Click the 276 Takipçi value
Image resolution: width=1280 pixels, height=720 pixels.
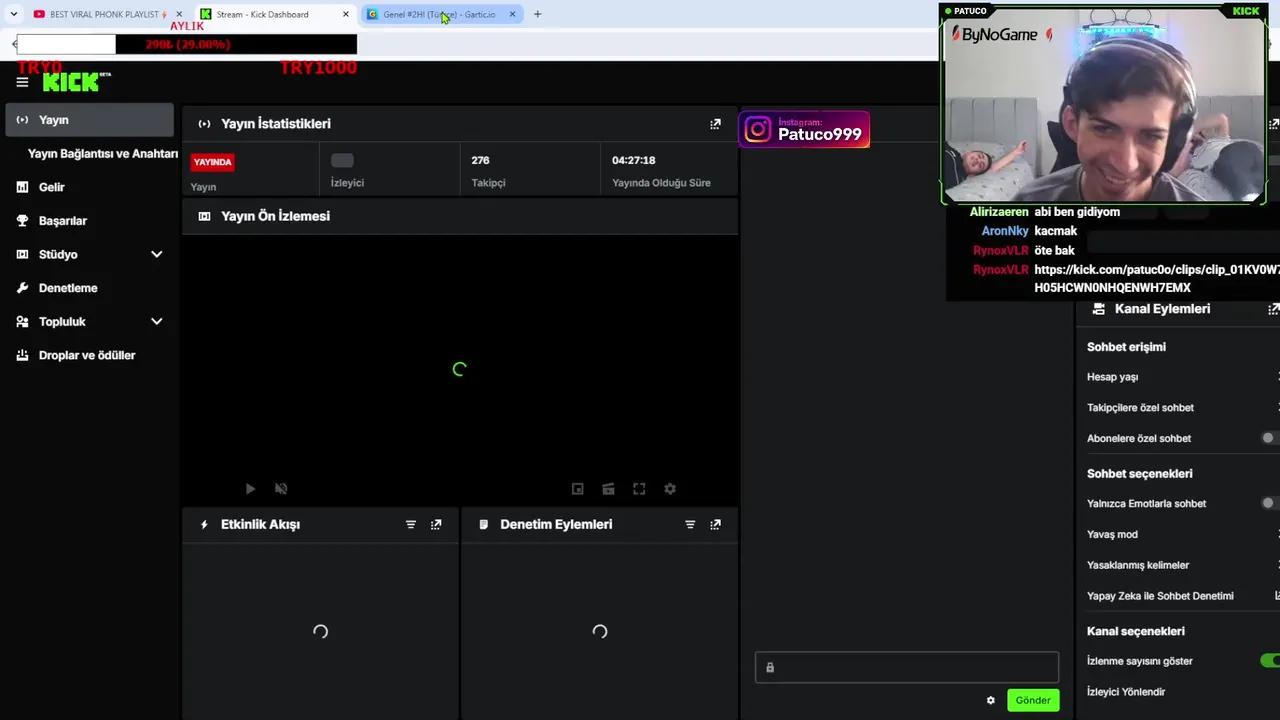(x=480, y=160)
